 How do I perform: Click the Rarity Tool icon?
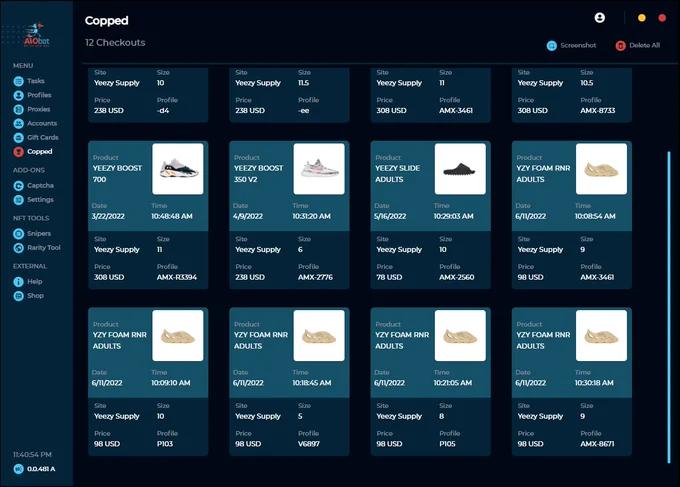18,248
